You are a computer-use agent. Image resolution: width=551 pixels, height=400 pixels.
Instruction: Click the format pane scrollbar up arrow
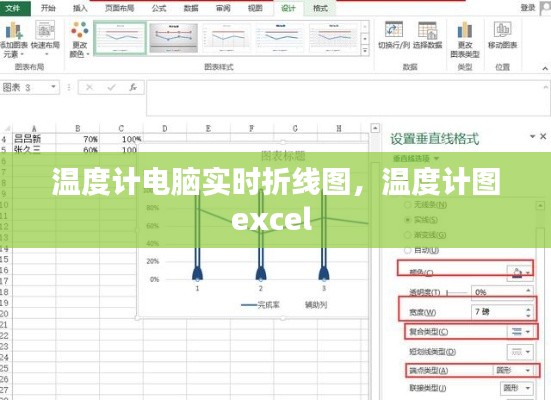tap(540, 206)
